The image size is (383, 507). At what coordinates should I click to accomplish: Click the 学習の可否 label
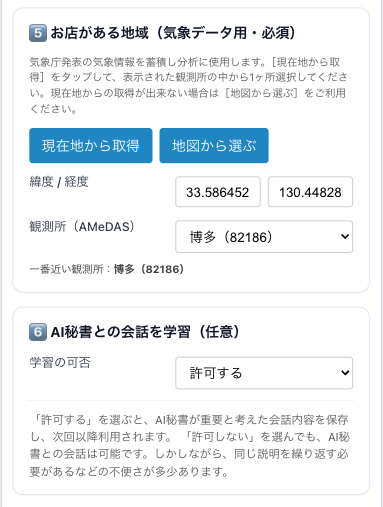pyautogui.click(x=60, y=363)
